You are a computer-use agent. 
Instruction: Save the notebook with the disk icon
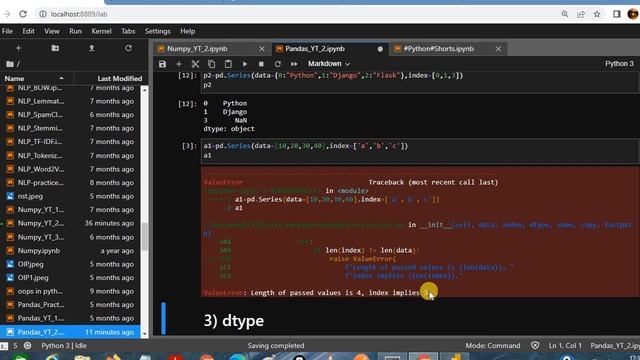tap(162, 64)
